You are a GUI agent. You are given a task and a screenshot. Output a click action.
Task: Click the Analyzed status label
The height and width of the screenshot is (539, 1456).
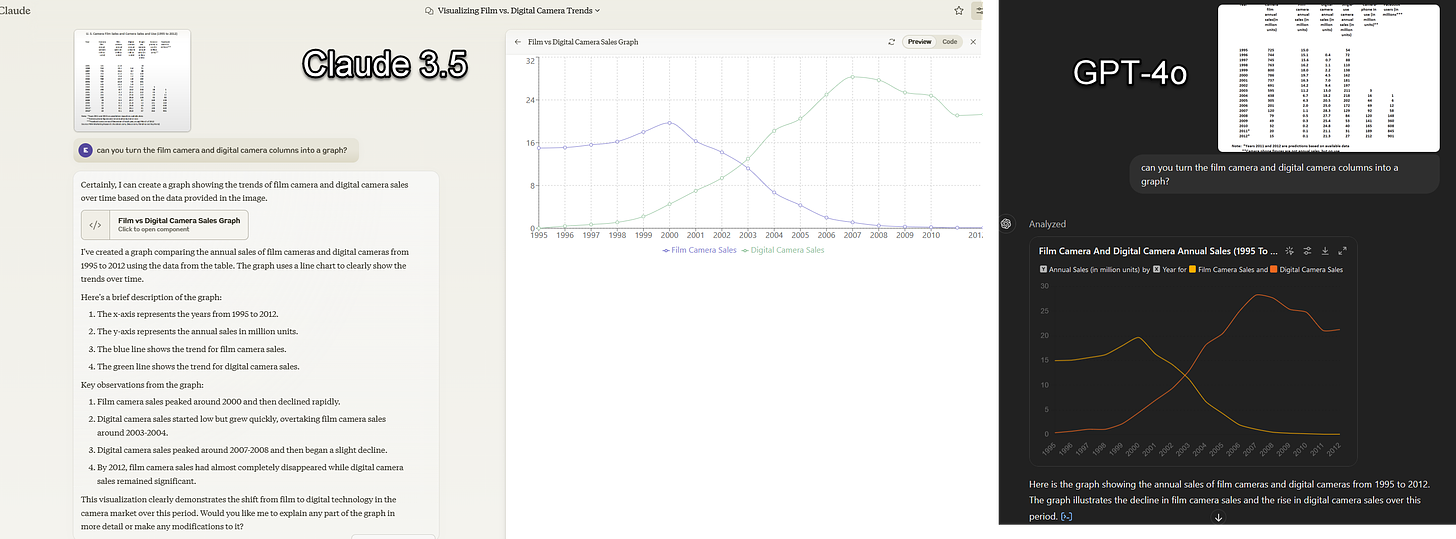pyautogui.click(x=1047, y=224)
